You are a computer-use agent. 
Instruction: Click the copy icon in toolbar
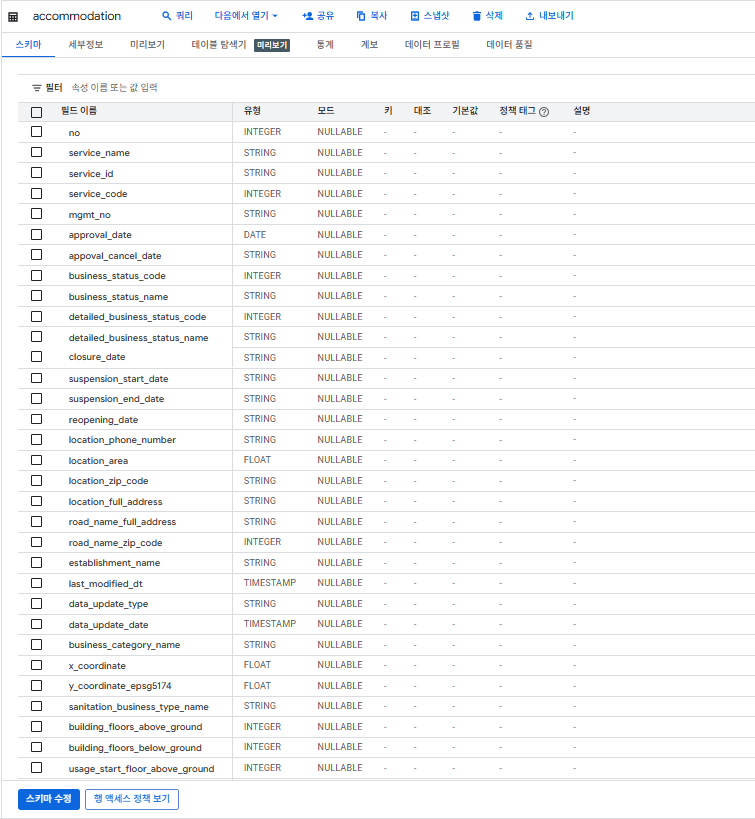(x=361, y=16)
